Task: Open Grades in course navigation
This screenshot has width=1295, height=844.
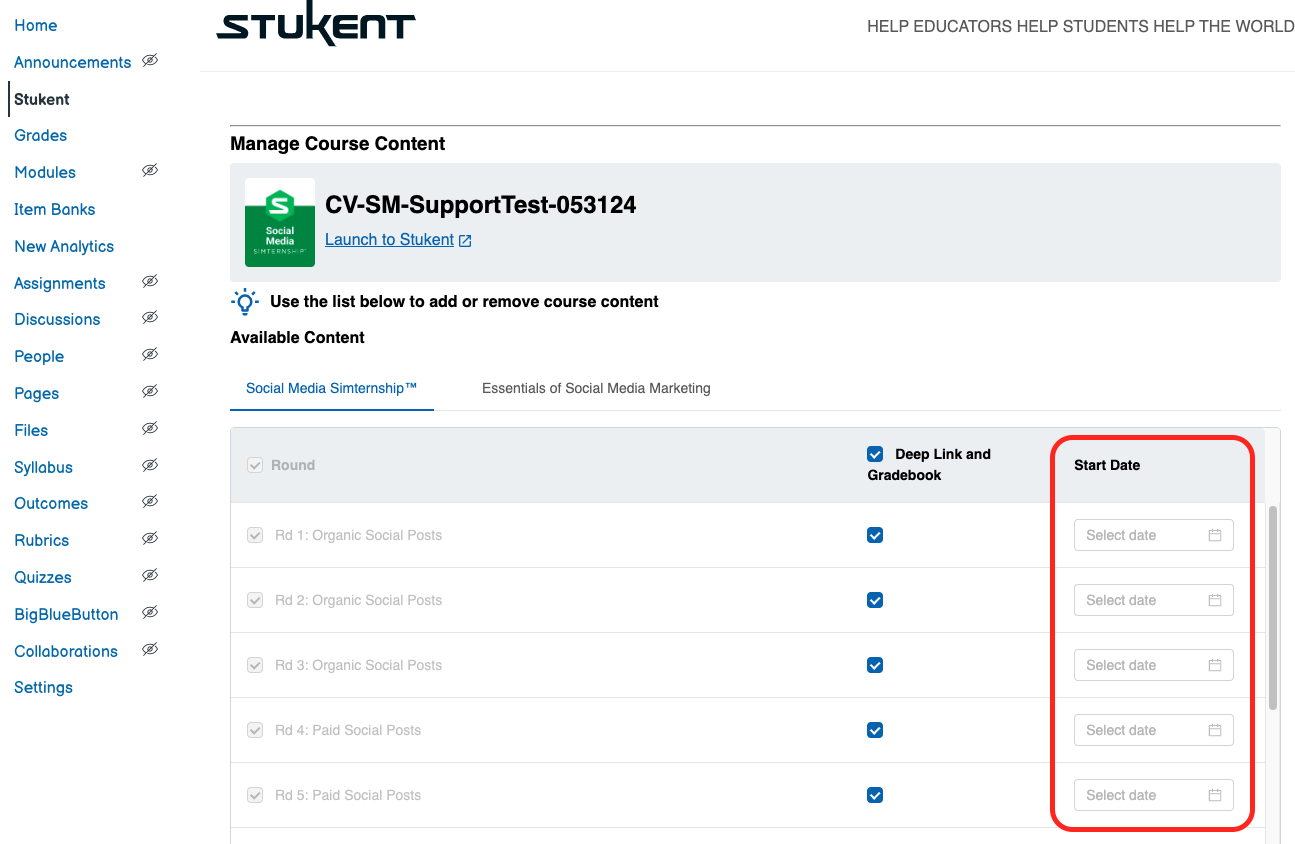Action: pos(41,135)
